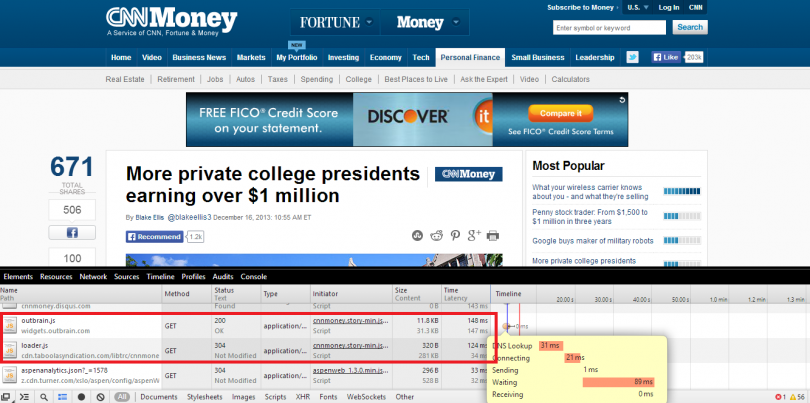Sort network table by the Status column
The height and width of the screenshot is (403, 810).
236,294
